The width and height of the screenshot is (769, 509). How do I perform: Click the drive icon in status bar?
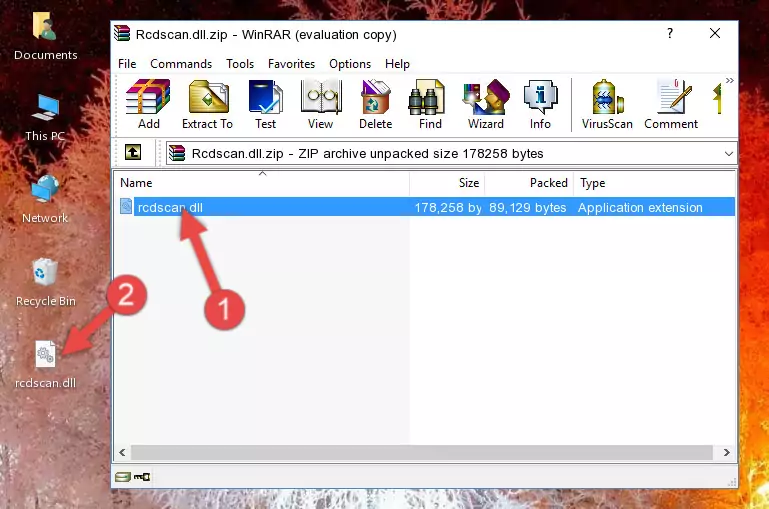point(123,477)
